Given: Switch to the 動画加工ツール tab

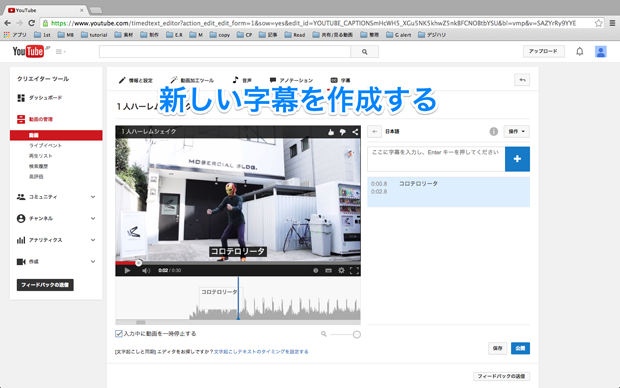Looking at the screenshot, I should pos(192,80).
